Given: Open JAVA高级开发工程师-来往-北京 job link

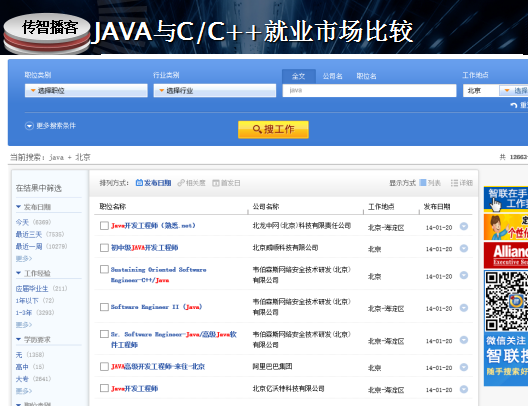Looking at the screenshot, I should tap(158, 367).
